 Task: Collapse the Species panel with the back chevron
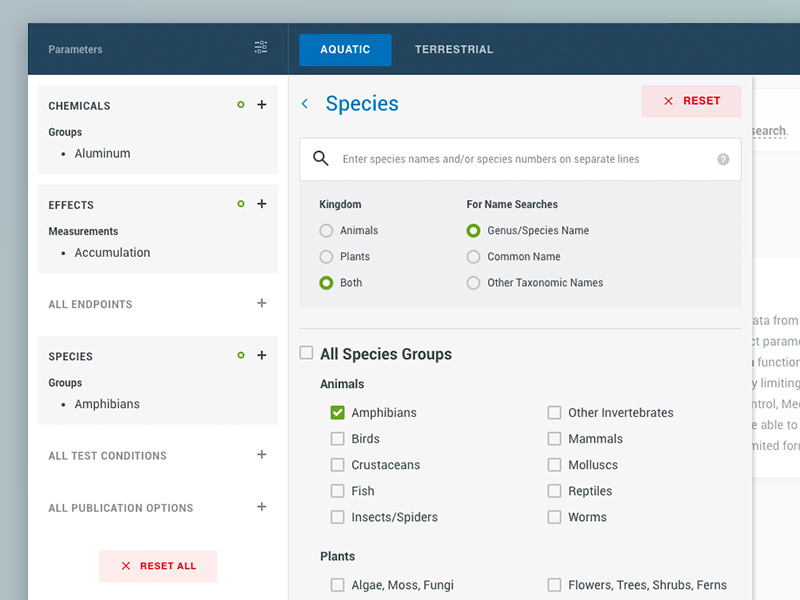305,103
